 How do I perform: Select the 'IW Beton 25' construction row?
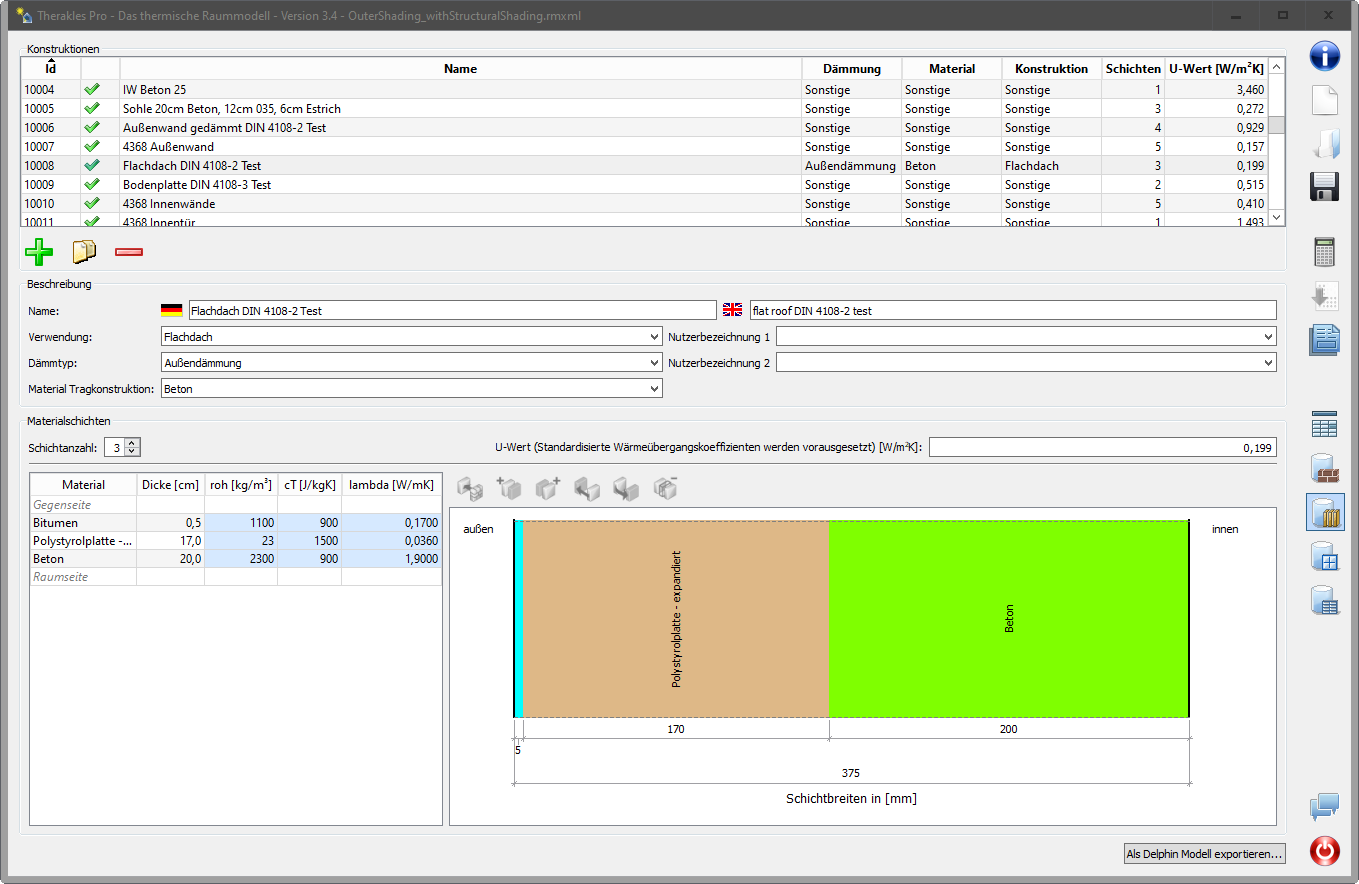pos(644,90)
